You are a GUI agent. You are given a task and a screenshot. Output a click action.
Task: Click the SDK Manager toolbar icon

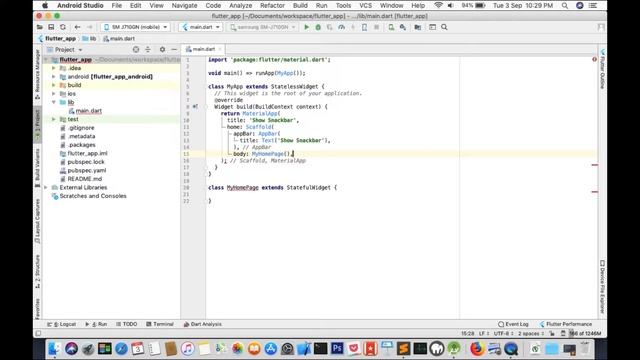pyautogui.click(x=403, y=27)
